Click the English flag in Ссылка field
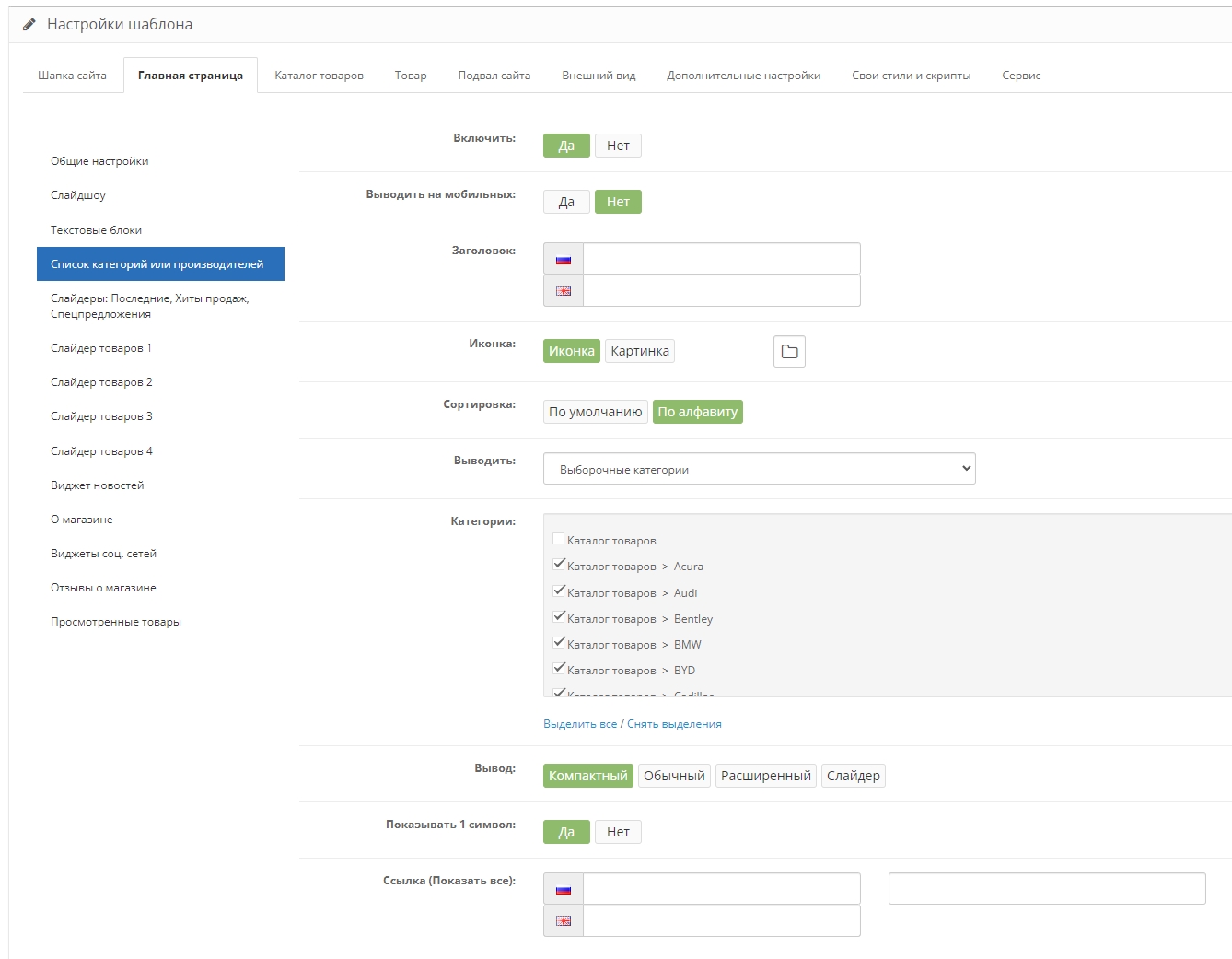The height and width of the screenshot is (959, 1232). click(x=564, y=921)
